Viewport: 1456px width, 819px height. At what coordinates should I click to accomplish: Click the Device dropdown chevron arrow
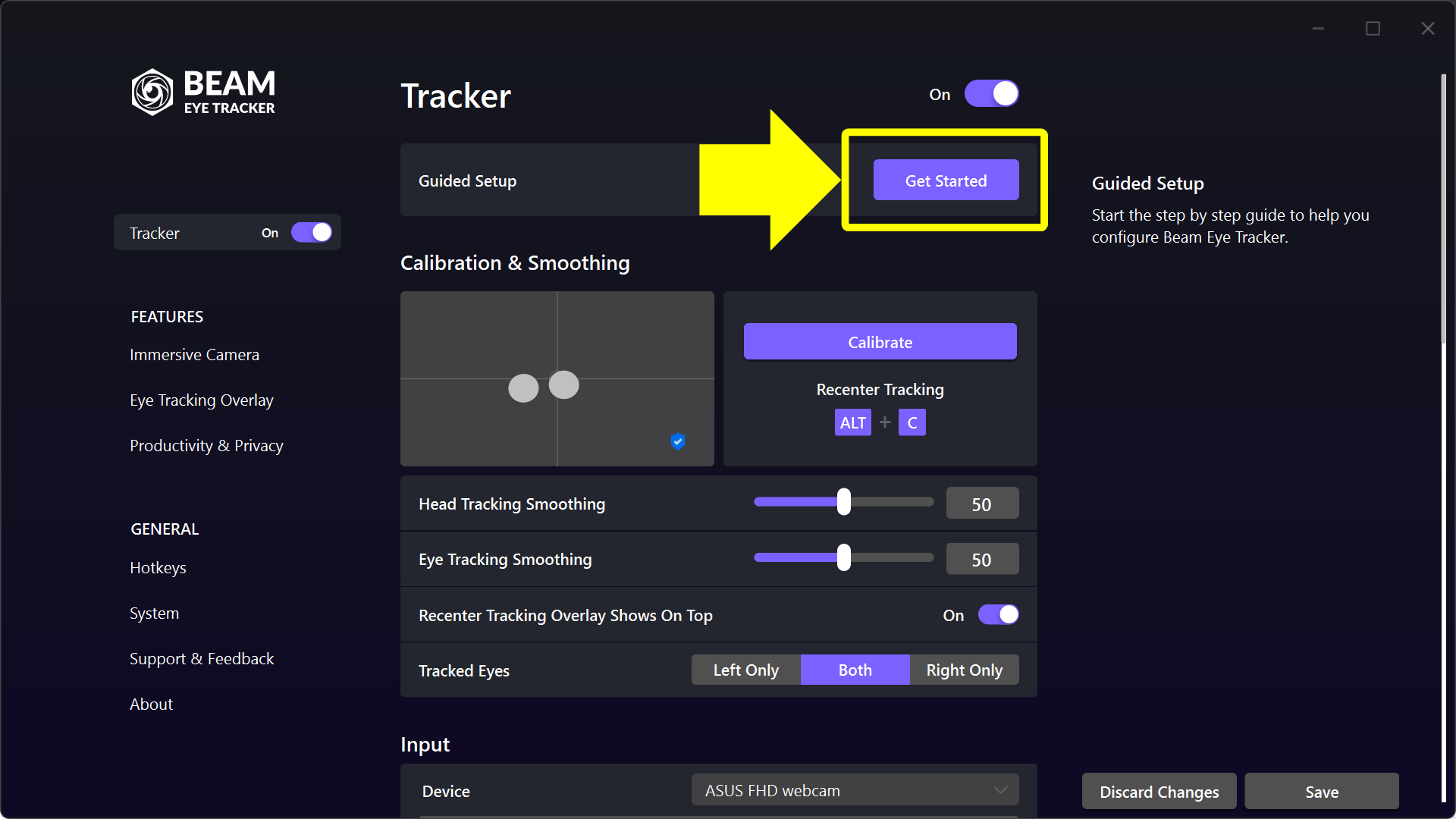pos(1001,790)
